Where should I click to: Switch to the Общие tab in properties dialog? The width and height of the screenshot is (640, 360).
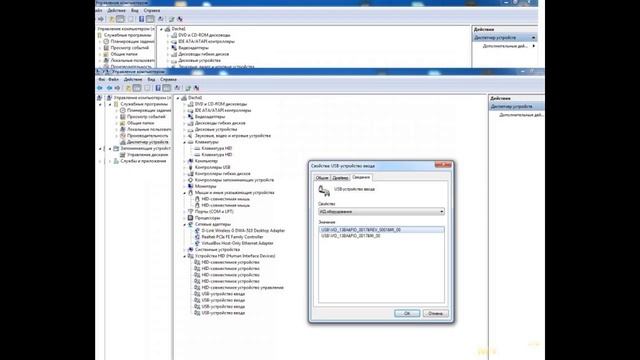(322, 178)
